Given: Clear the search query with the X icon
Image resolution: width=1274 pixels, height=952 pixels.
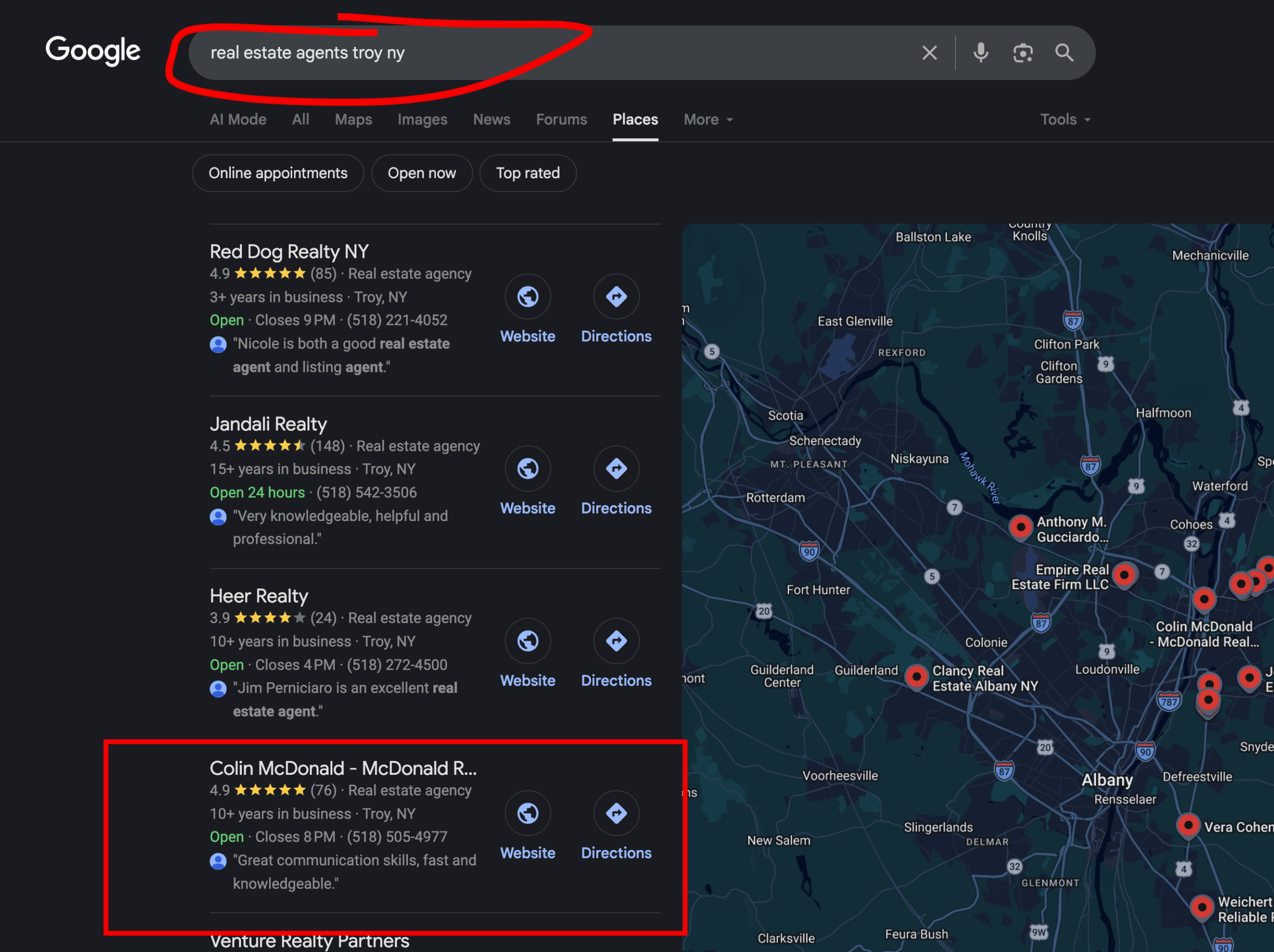Looking at the screenshot, I should pyautogui.click(x=929, y=53).
